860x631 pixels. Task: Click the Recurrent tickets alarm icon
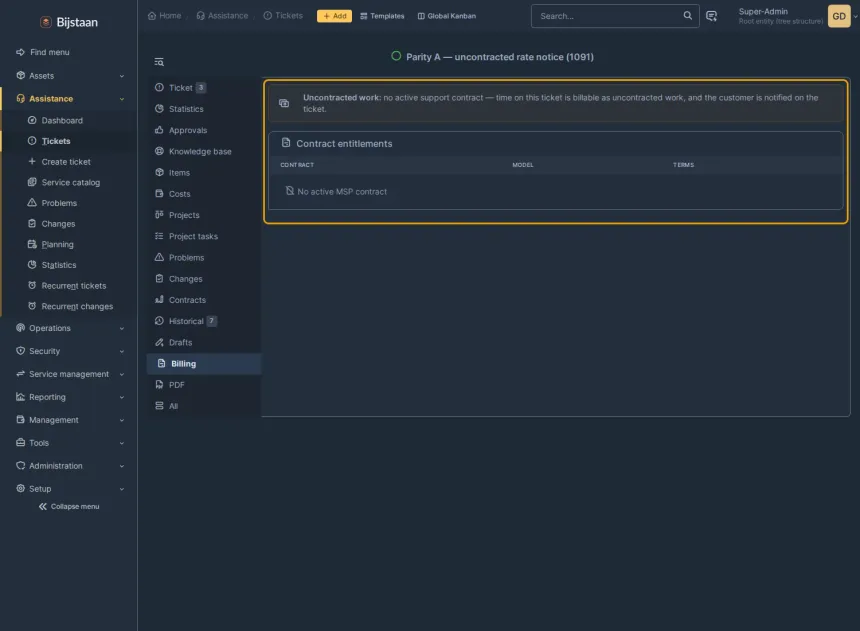(x=32, y=285)
